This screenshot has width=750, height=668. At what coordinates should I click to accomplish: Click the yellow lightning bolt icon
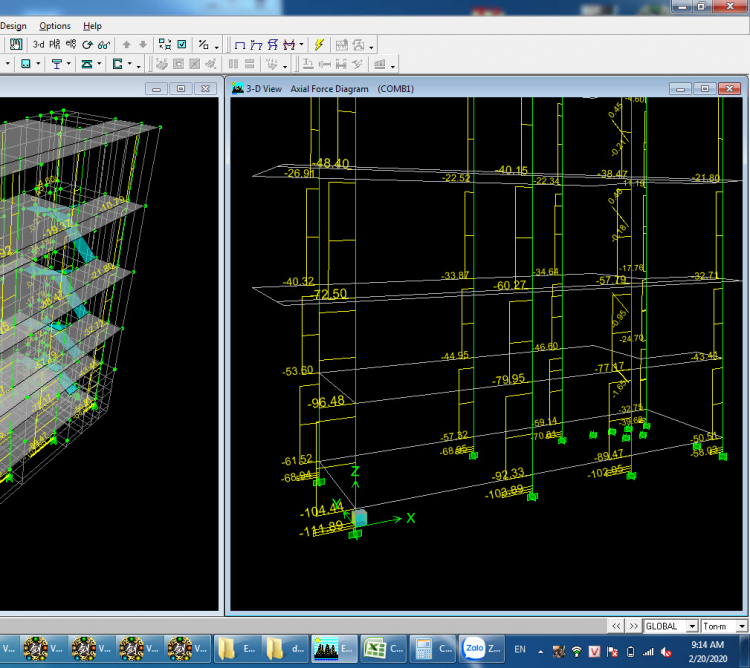tap(319, 45)
